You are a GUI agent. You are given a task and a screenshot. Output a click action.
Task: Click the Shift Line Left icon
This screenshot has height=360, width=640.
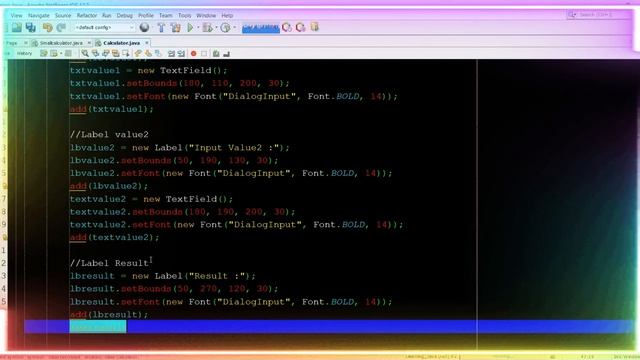pyautogui.click(x=171, y=53)
